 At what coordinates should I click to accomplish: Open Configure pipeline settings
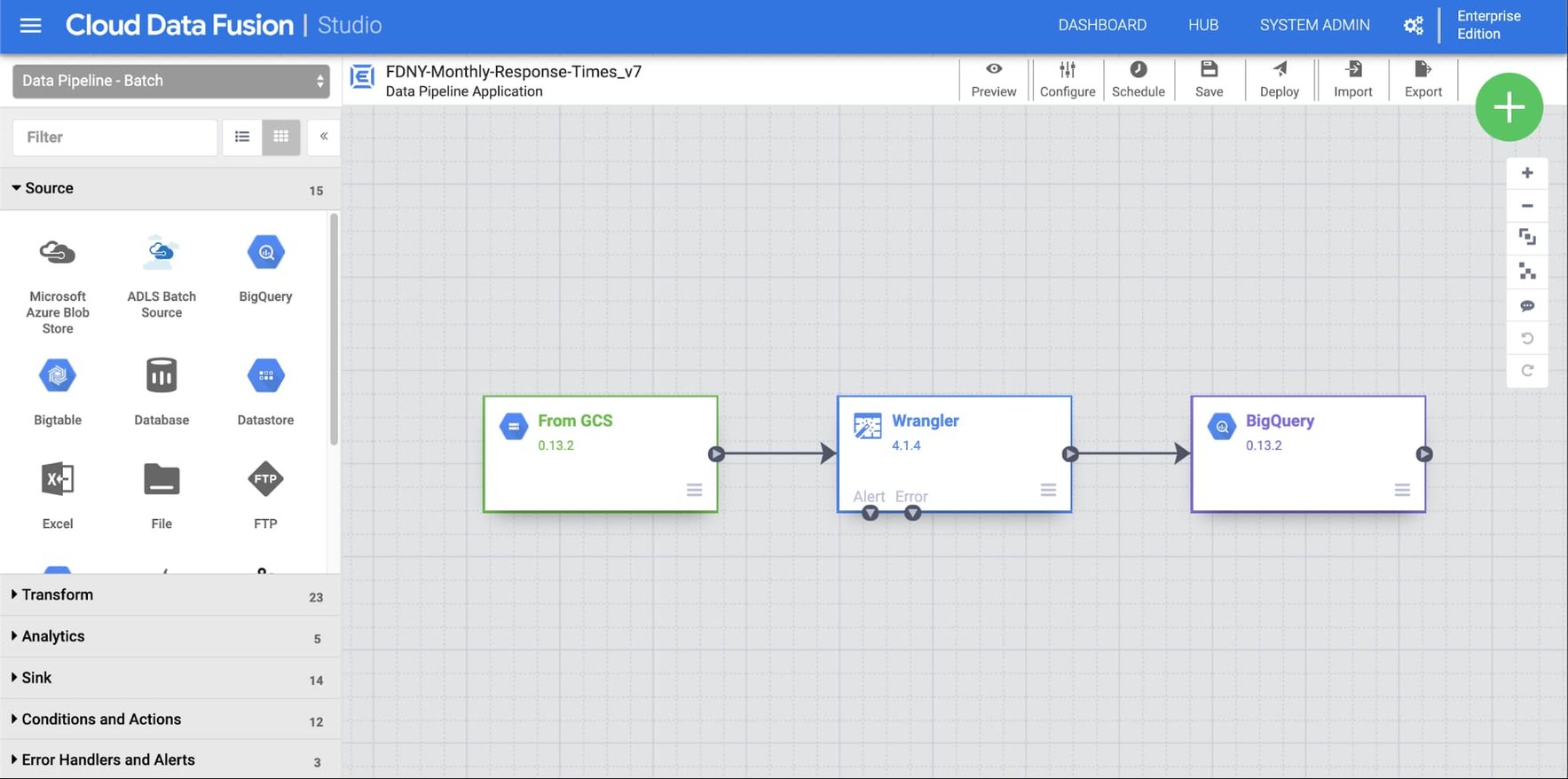[1068, 80]
